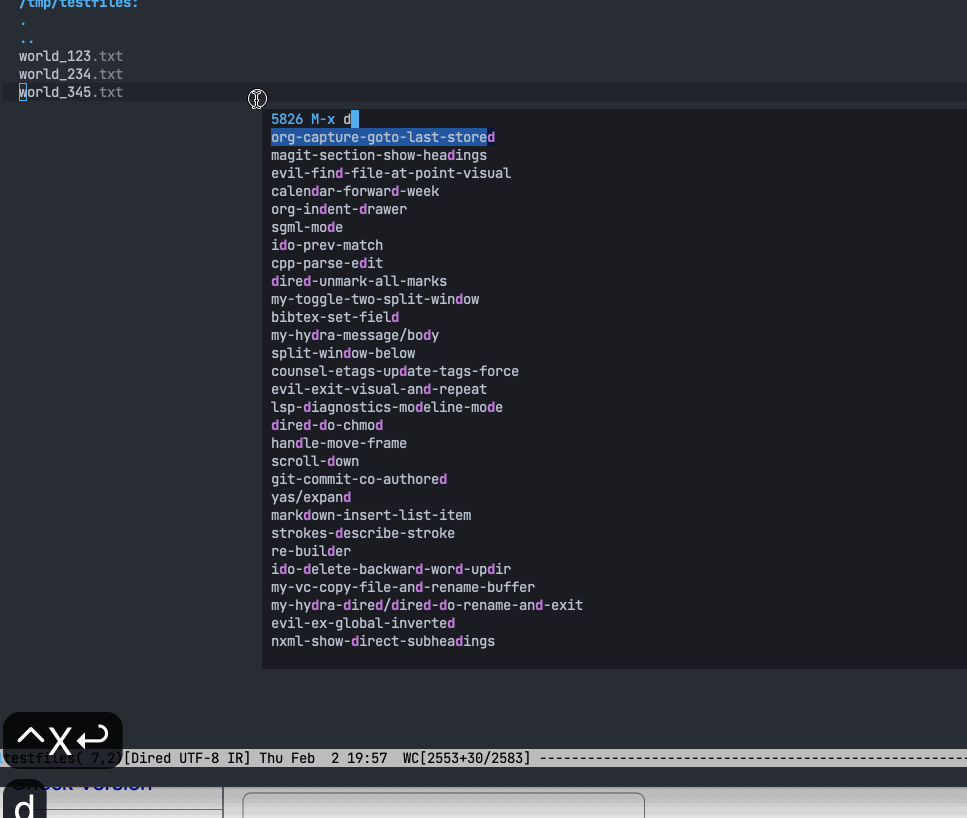The width and height of the screenshot is (967, 818).
Task: Choose split-window-below from the list
Action: (342, 353)
